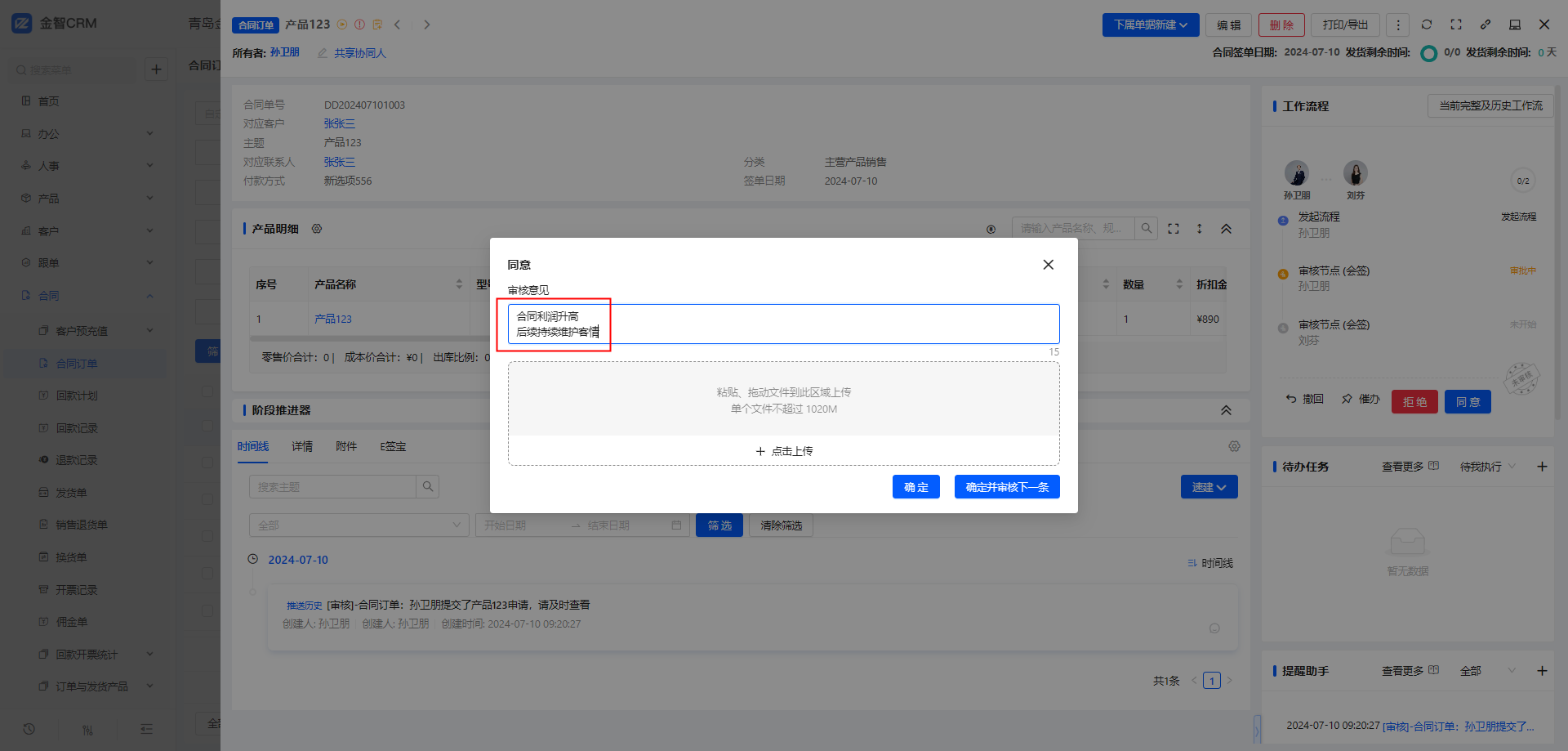Screen dimensions: 1568x751
Task: Click the 清除筛选 button
Action: pos(781,525)
